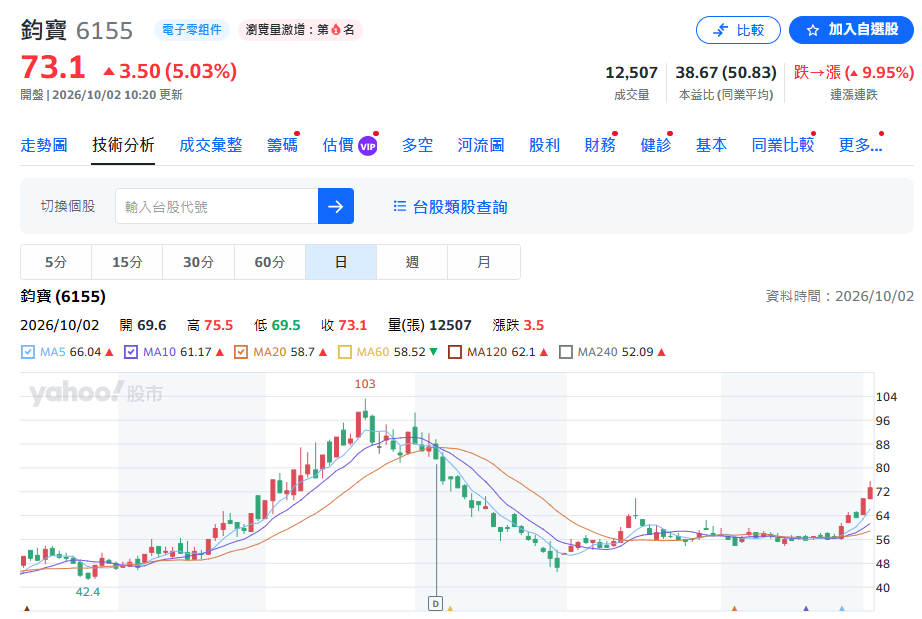The image size is (922, 619).
Task: Select the 5分 chart interval
Action: [56, 262]
